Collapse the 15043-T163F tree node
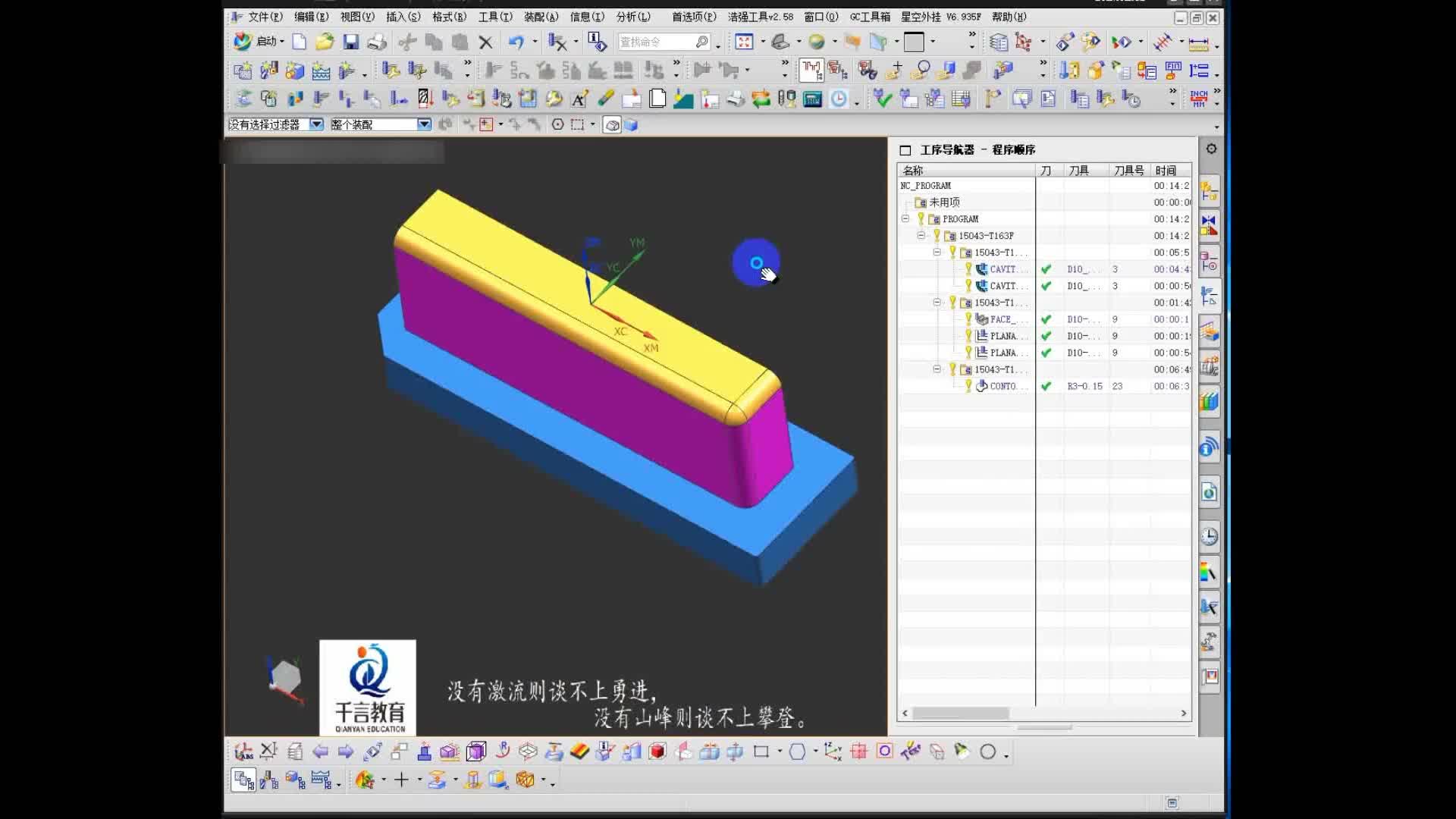Screen dimensions: 1456x819 (x=921, y=235)
